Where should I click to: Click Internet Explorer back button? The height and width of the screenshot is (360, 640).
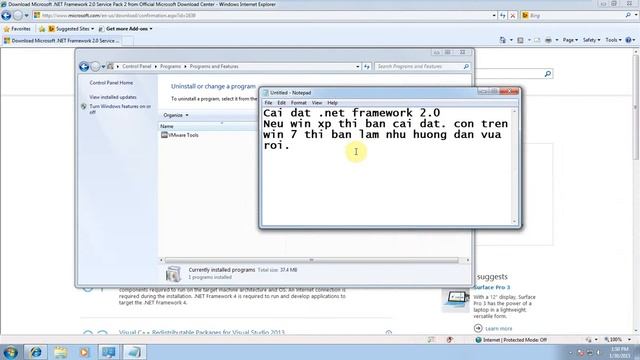[x=6, y=16]
